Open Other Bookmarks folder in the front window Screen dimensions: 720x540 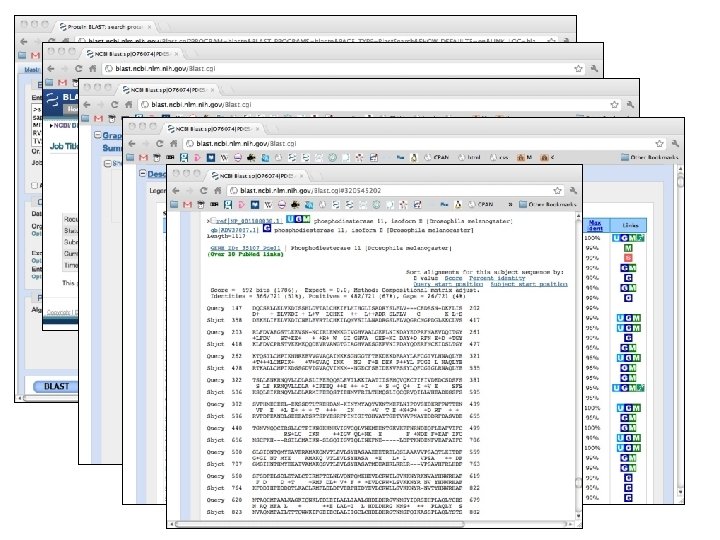[x=547, y=204]
